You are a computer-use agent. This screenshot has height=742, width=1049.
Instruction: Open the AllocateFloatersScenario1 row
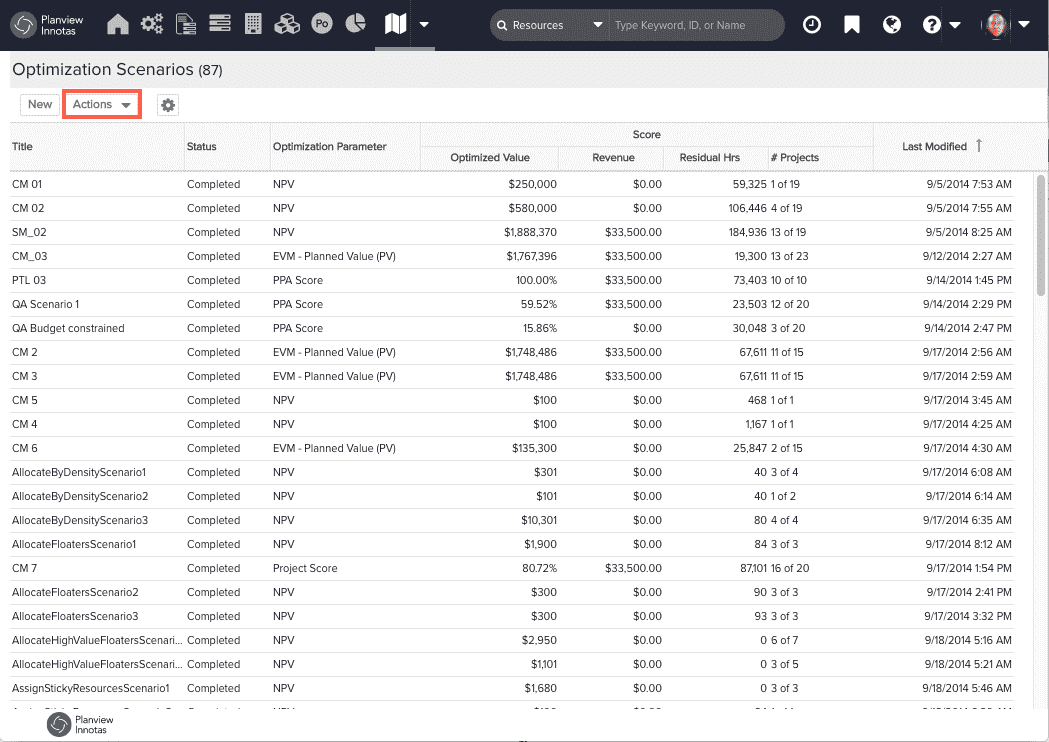(512, 545)
